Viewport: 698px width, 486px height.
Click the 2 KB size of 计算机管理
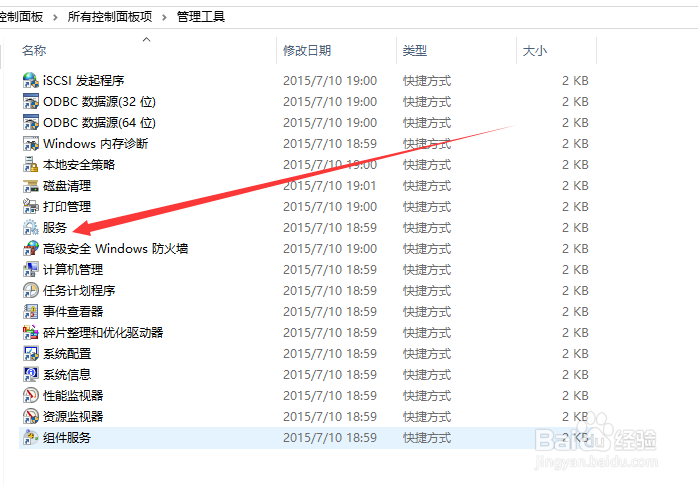coord(575,270)
